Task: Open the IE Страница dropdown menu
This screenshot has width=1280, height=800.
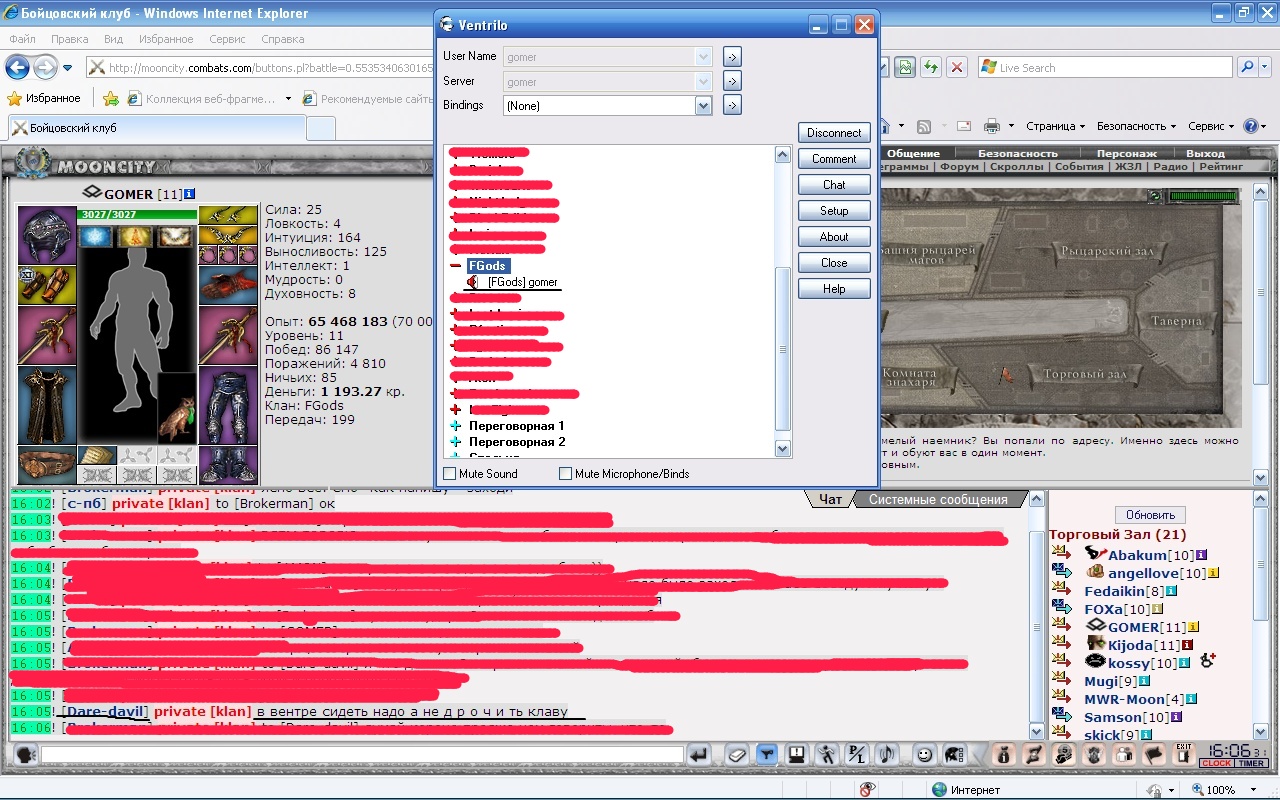Action: pos(1055,126)
